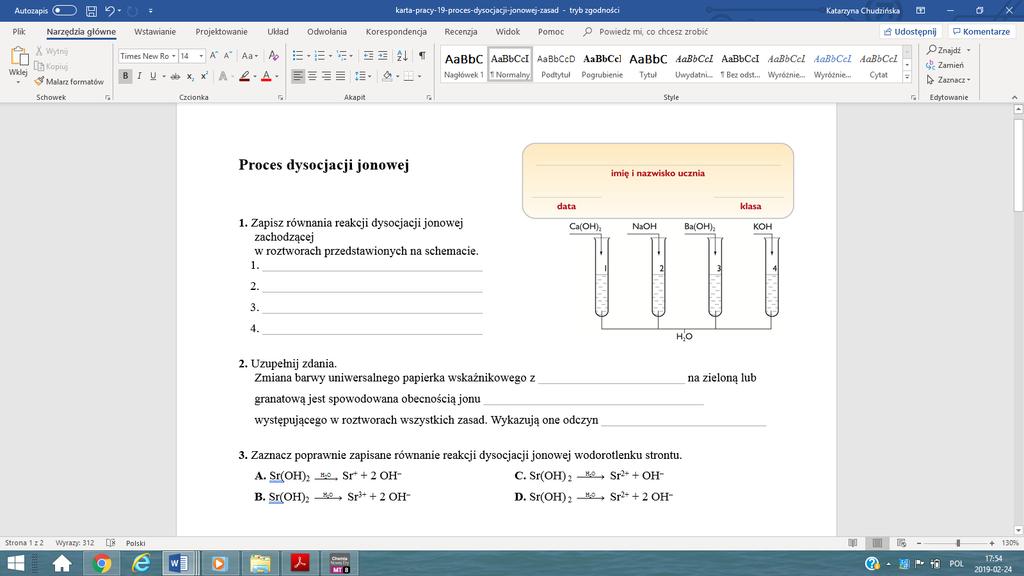This screenshot has height=576, width=1024.
Task: Justify the paragraph text
Action: (x=340, y=76)
